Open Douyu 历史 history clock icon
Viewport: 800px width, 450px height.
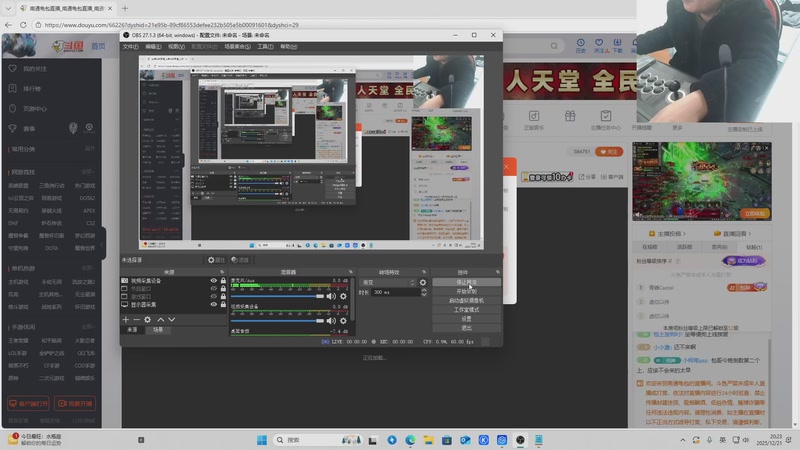point(581,45)
